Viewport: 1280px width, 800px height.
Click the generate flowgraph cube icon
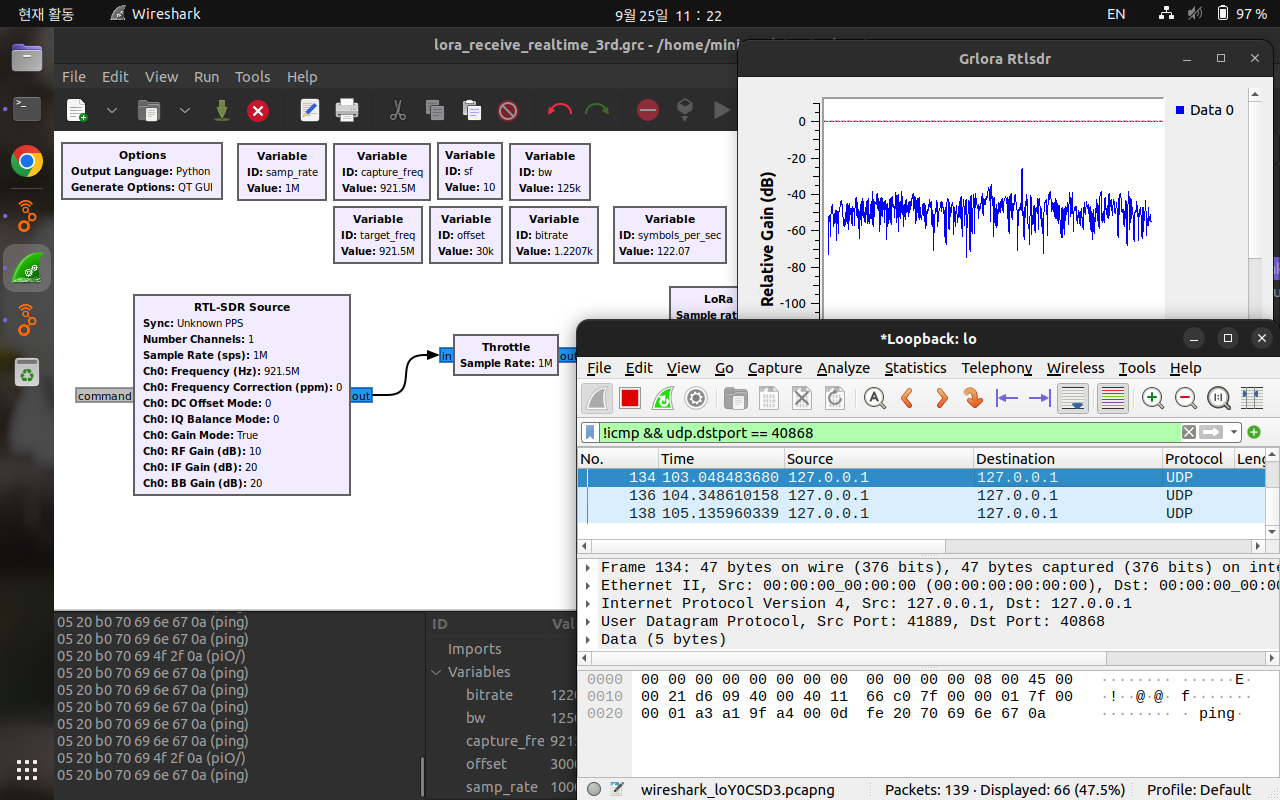(685, 108)
